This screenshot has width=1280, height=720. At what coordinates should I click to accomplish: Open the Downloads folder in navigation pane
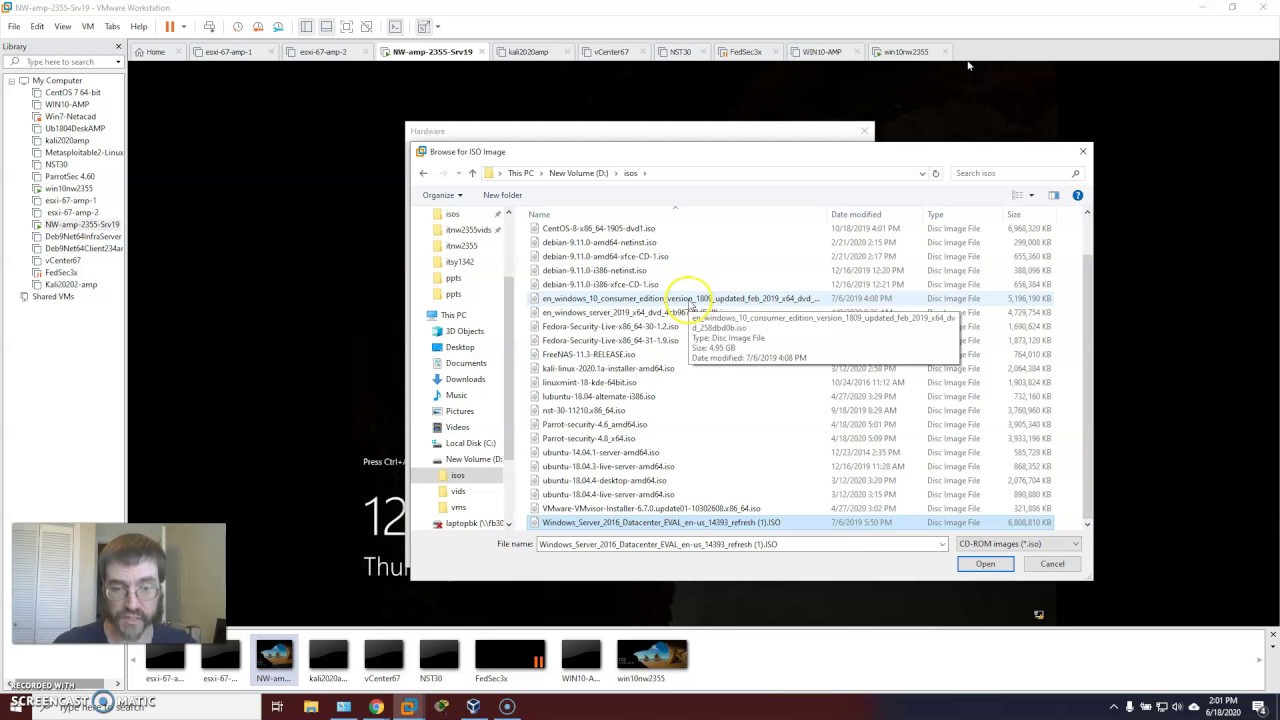pos(465,379)
